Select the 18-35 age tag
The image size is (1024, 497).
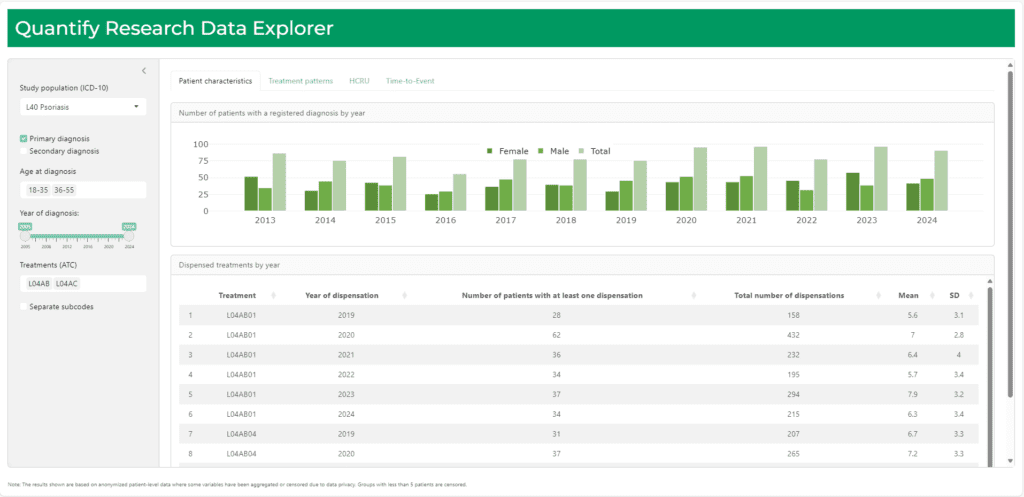(x=38, y=190)
